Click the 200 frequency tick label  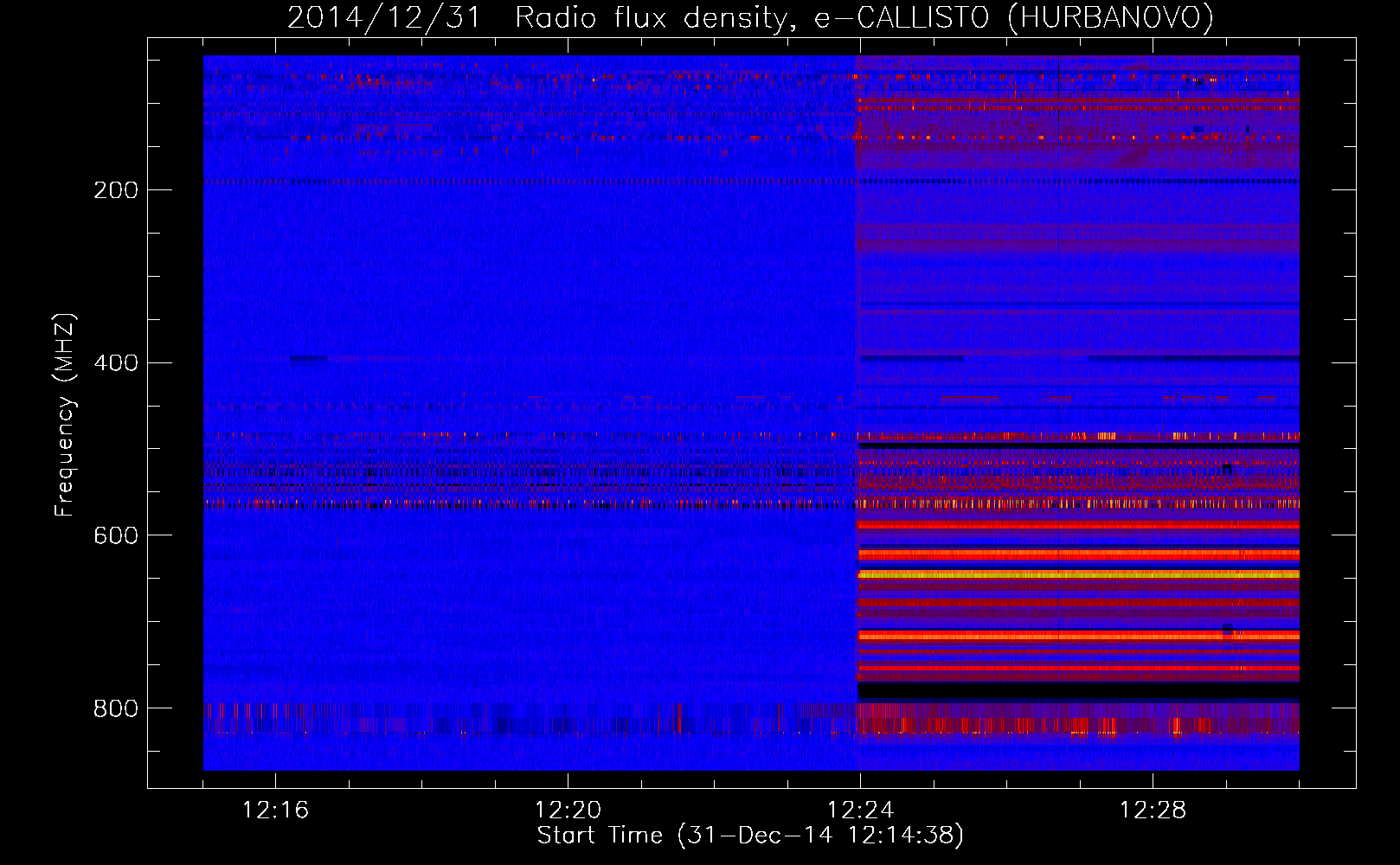[x=116, y=190]
